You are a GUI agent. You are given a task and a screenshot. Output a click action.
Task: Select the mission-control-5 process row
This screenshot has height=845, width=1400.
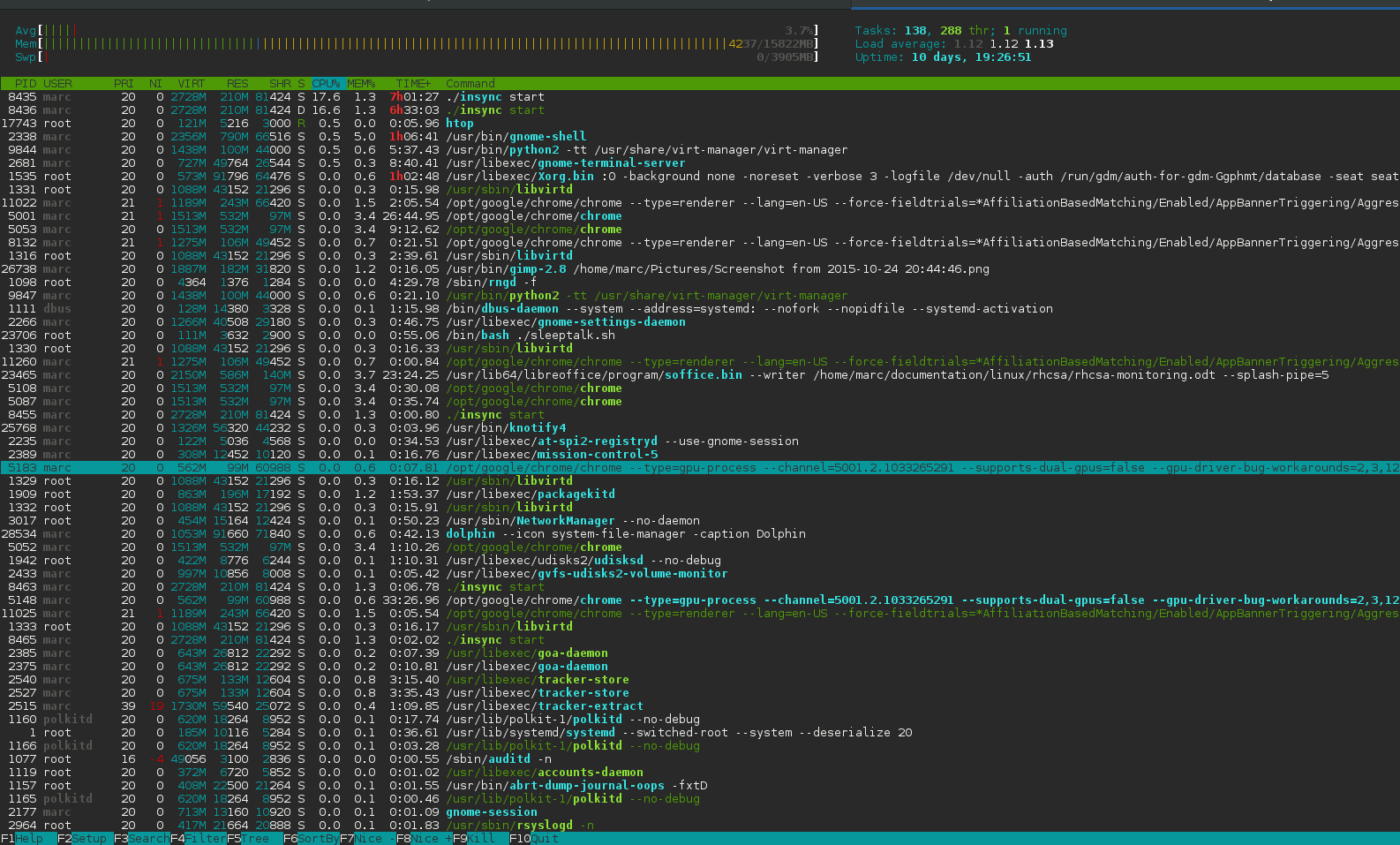[700, 455]
